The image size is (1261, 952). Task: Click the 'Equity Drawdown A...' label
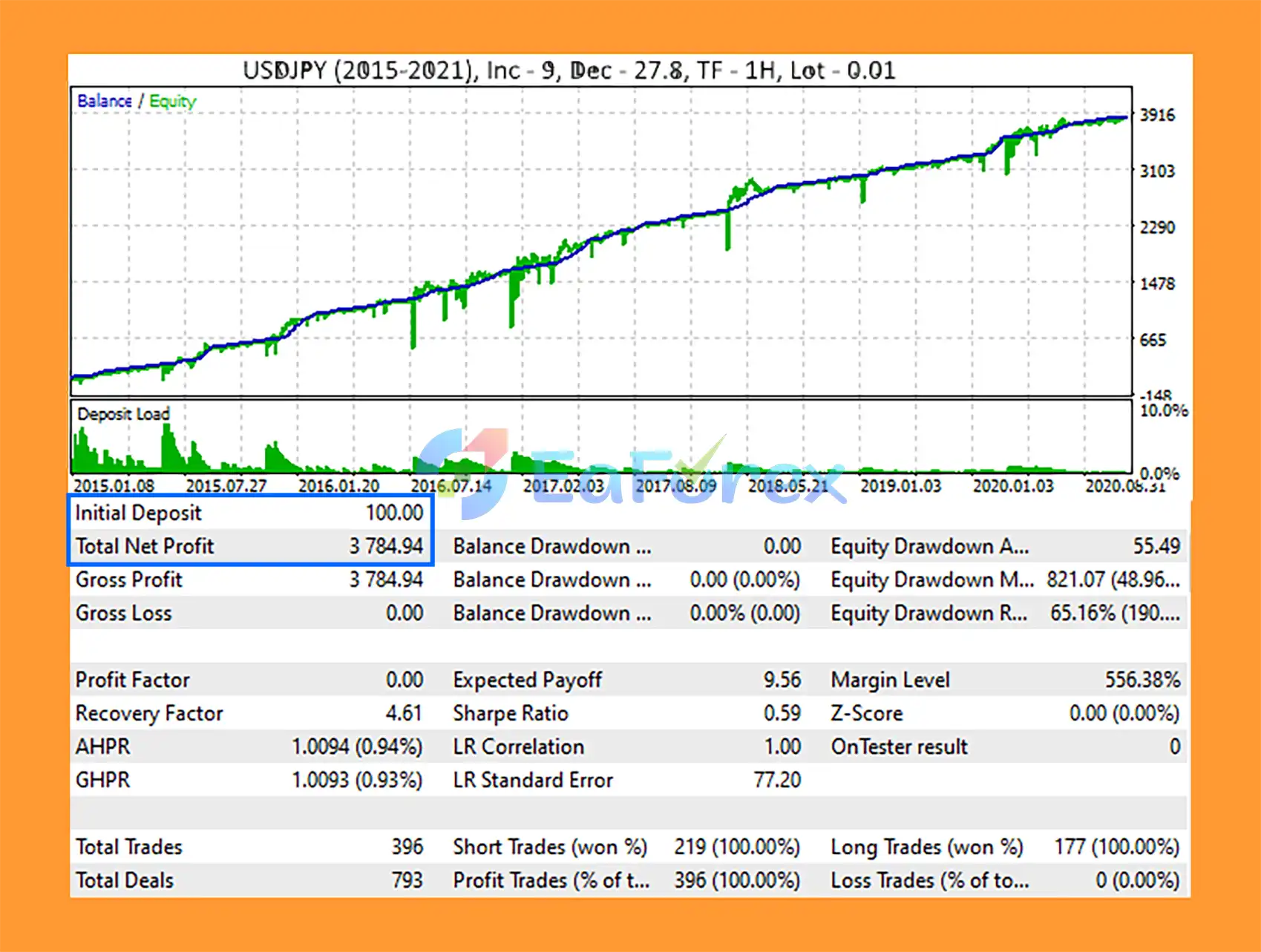(x=930, y=546)
